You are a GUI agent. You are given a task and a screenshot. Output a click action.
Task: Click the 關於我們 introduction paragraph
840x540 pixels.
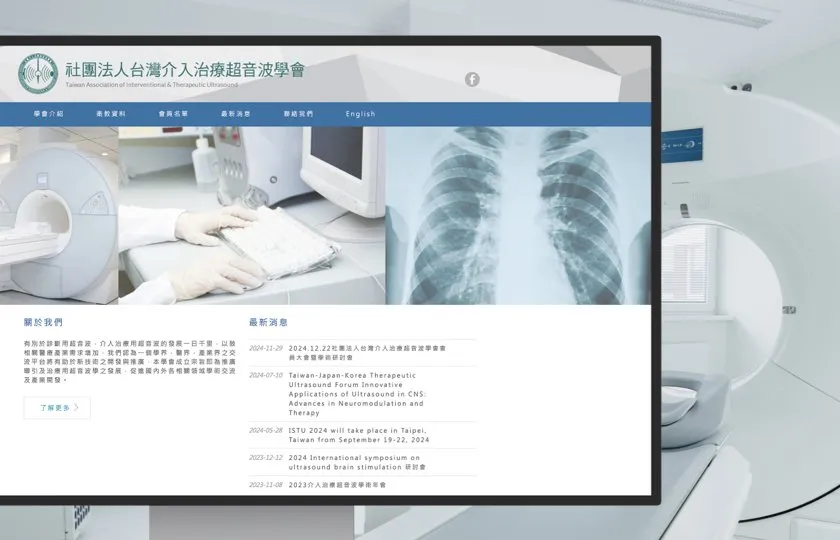tap(130, 362)
